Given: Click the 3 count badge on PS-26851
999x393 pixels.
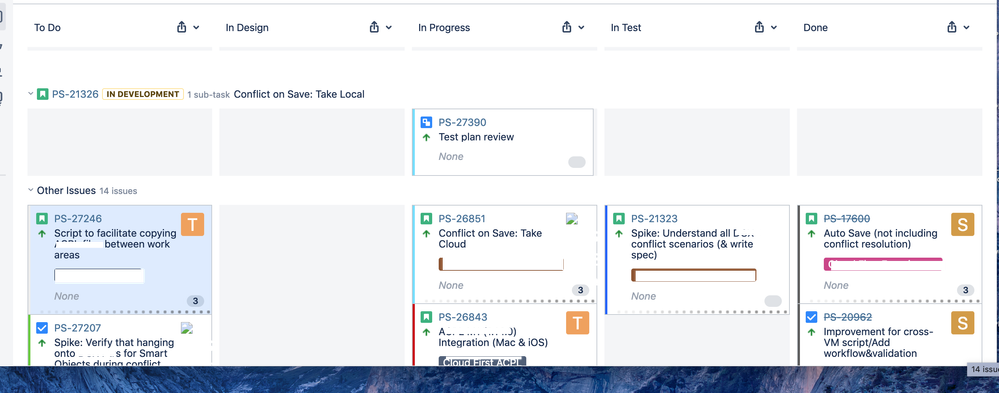Looking at the screenshot, I should tap(579, 290).
